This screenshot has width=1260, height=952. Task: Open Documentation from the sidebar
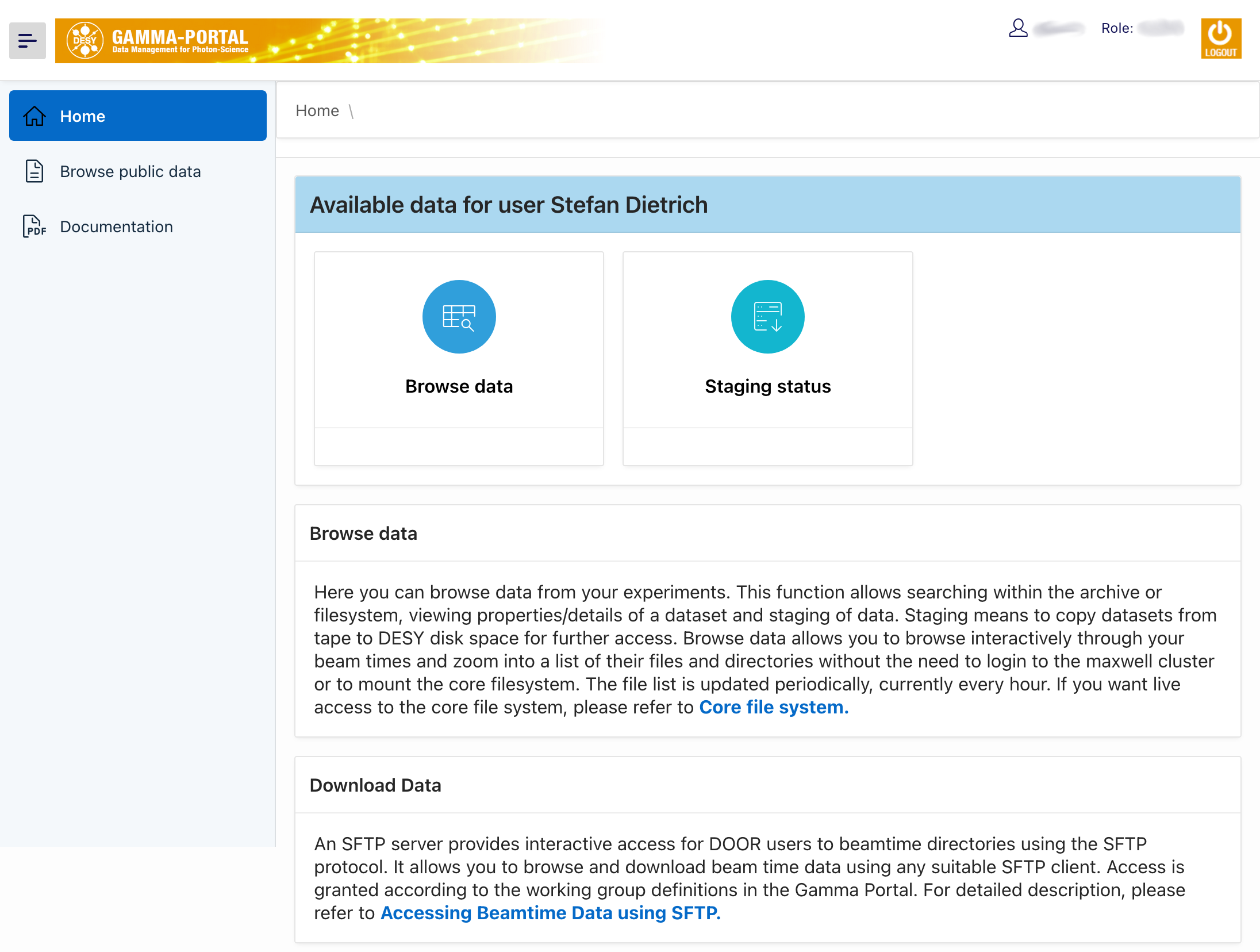116,227
